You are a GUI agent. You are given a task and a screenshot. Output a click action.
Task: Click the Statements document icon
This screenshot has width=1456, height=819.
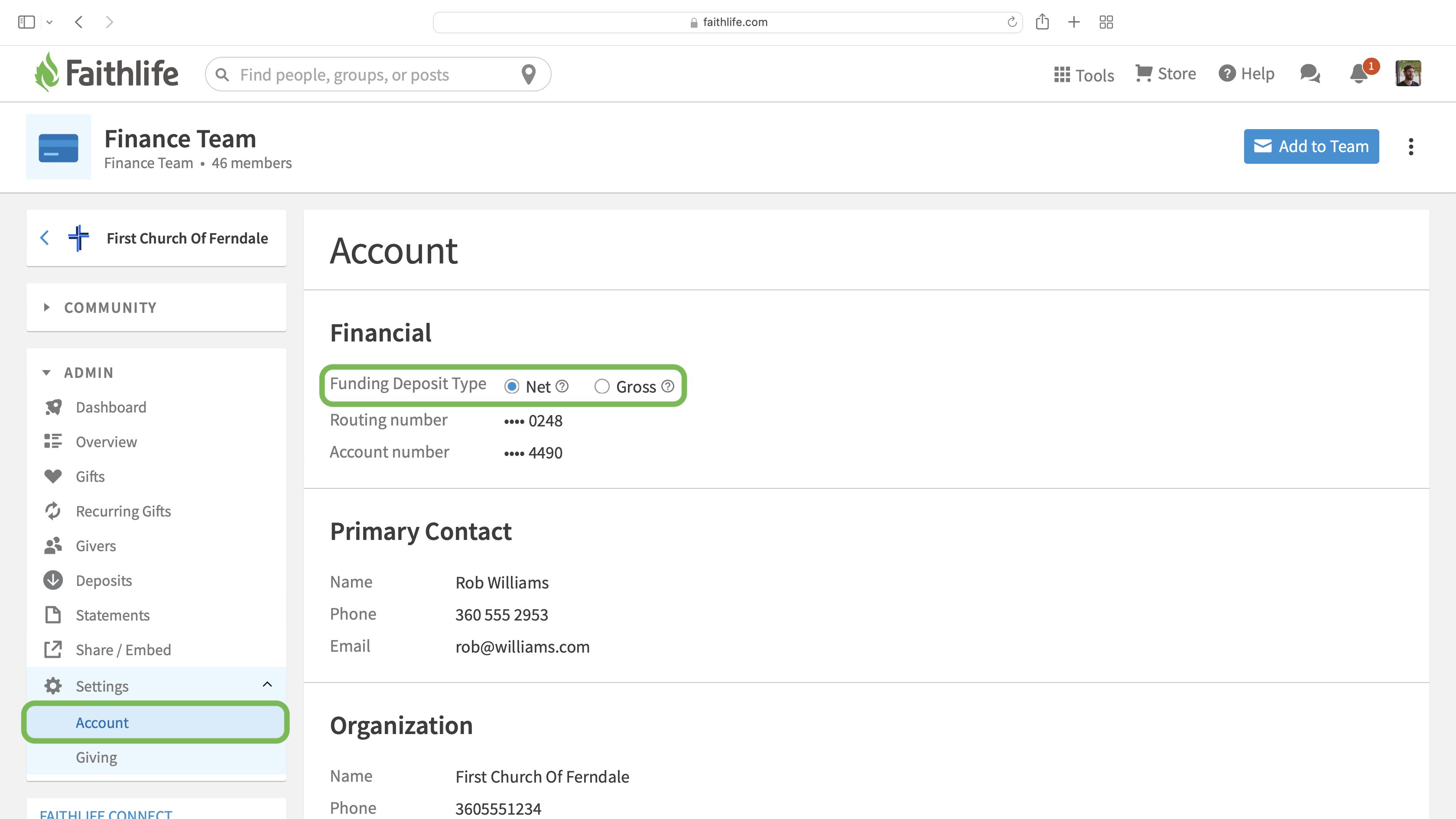pos(53,615)
